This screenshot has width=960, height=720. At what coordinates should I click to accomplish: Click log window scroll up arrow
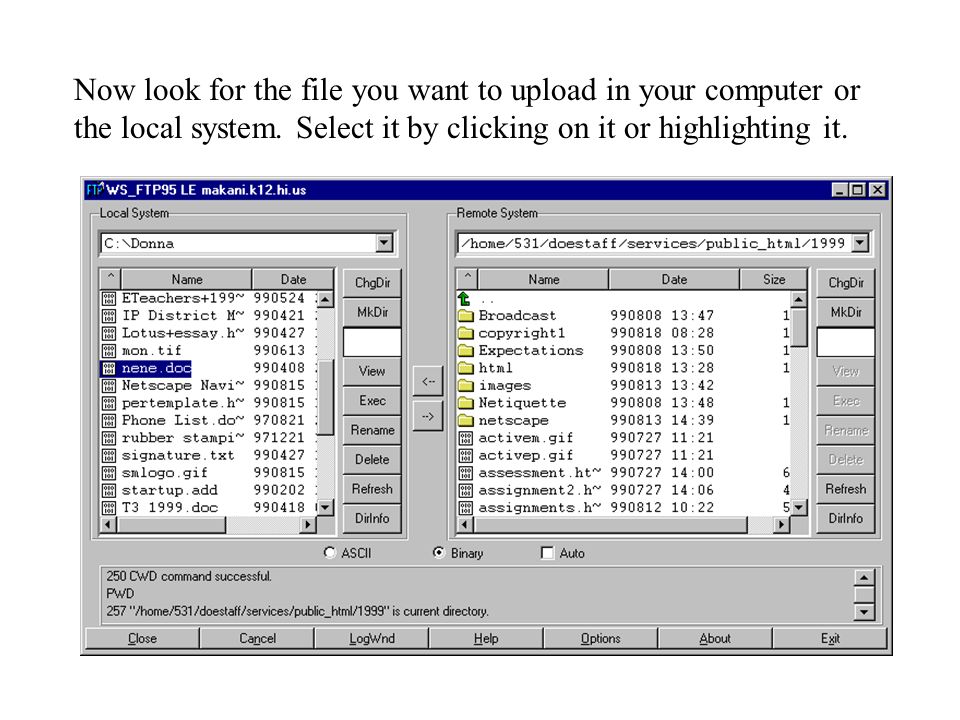point(863,577)
